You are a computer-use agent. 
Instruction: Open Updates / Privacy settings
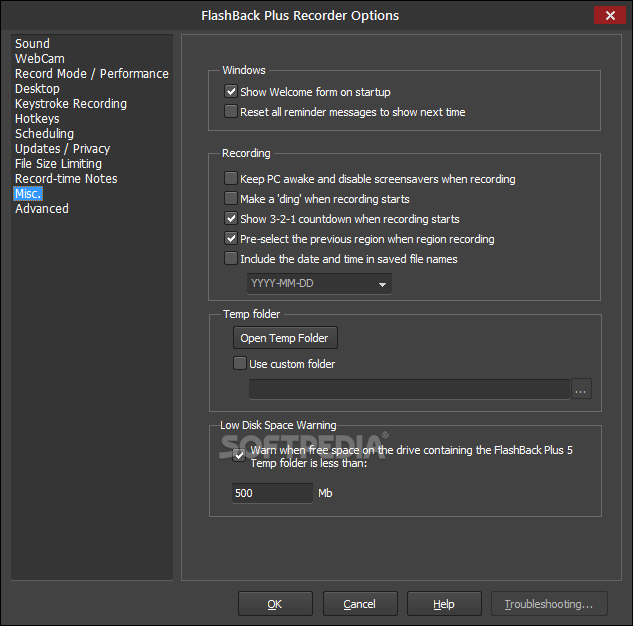click(62, 148)
